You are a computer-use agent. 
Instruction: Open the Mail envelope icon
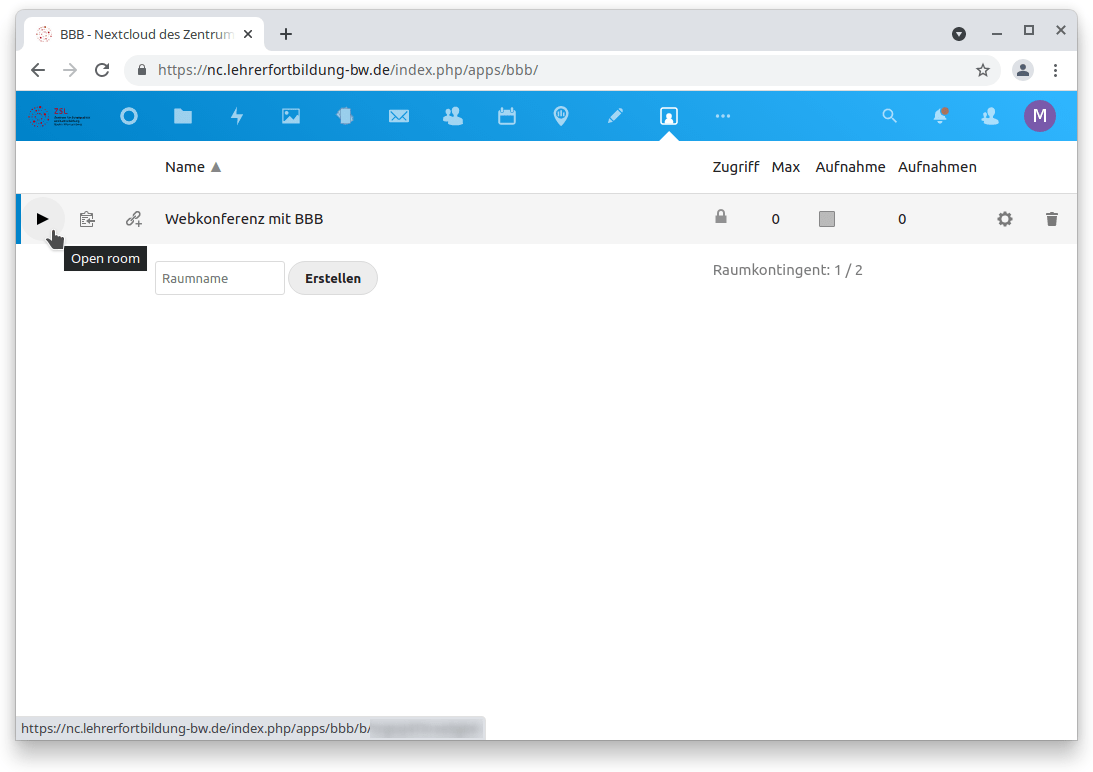tap(399, 116)
